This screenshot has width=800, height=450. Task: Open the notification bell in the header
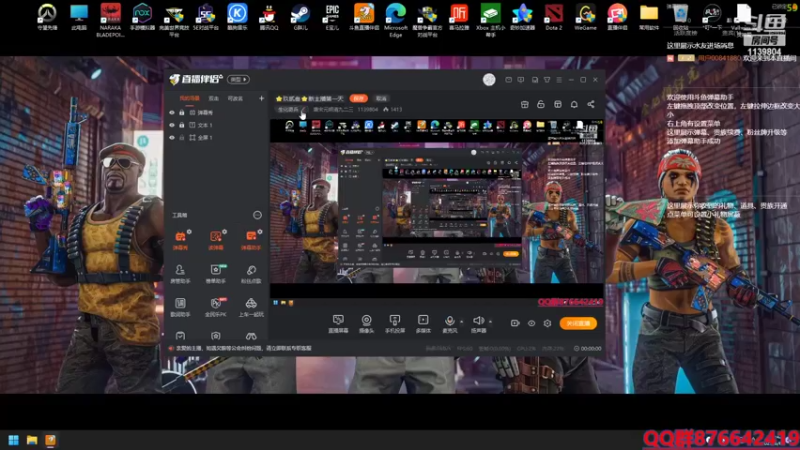click(x=574, y=104)
